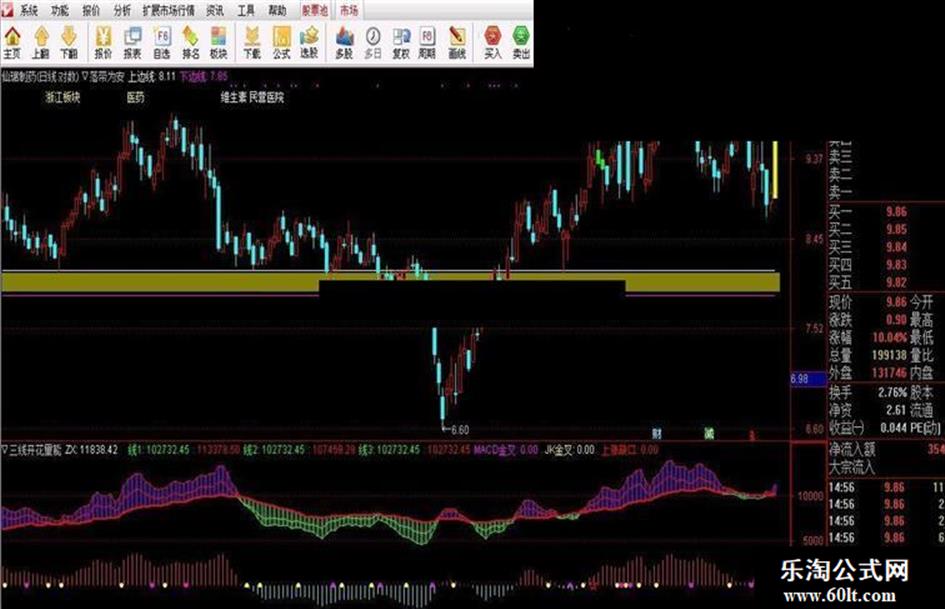945x609 pixels.
Task: Click the blue 6.98 price marker
Action: coord(808,379)
